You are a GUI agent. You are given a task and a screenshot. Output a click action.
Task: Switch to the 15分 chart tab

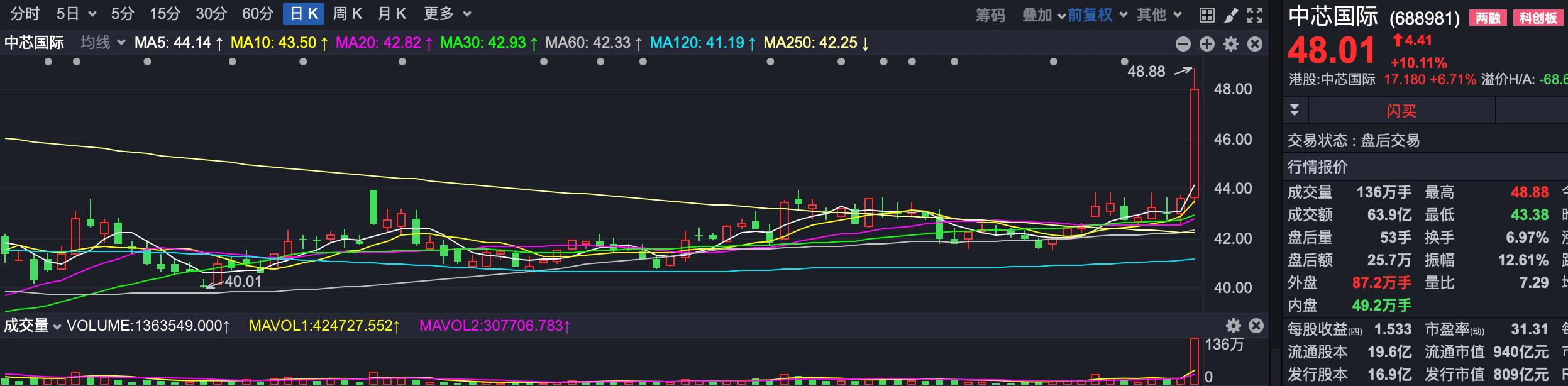pos(165,14)
